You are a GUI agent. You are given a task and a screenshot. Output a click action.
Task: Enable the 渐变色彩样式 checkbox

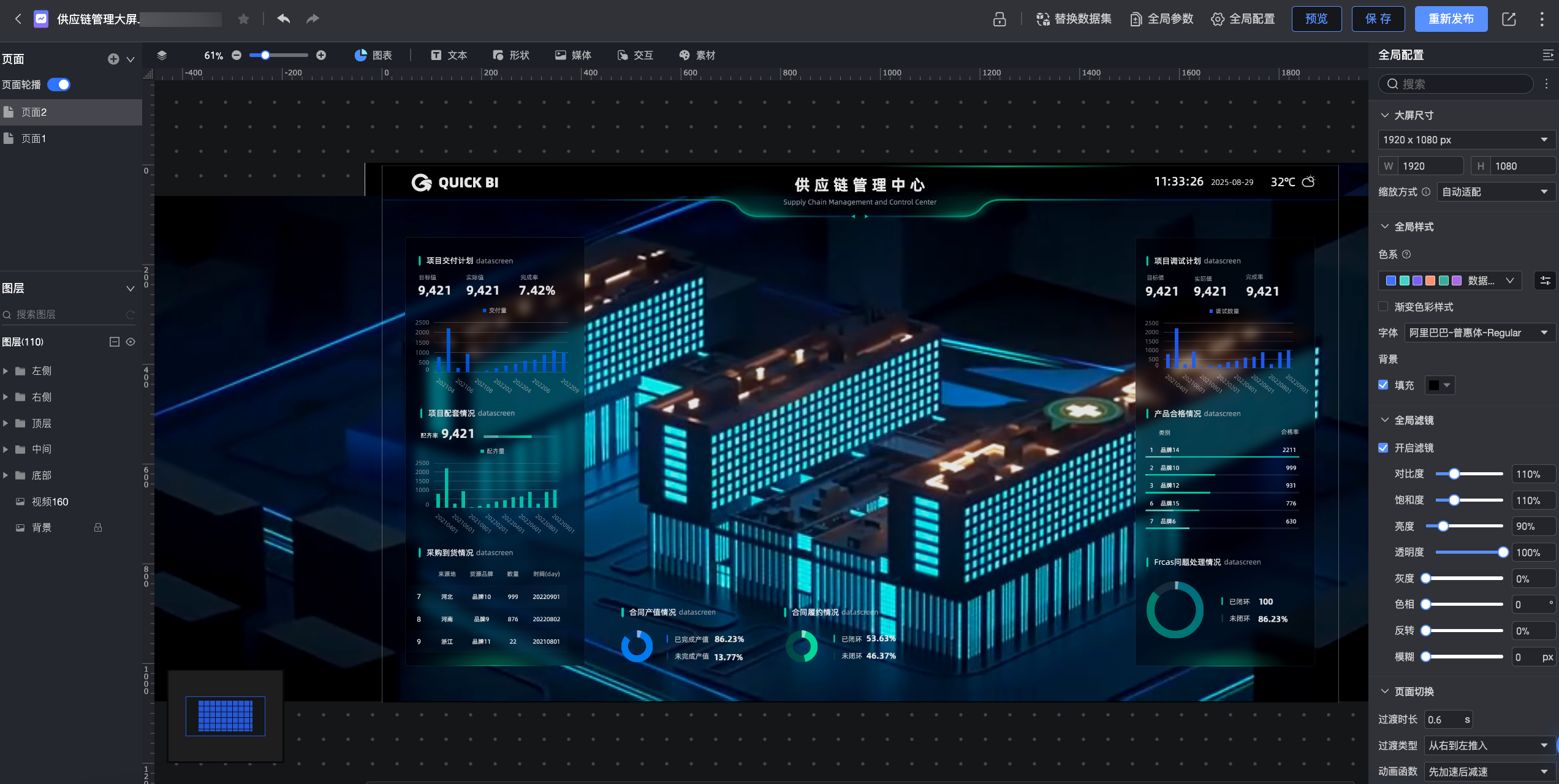pyautogui.click(x=1383, y=306)
